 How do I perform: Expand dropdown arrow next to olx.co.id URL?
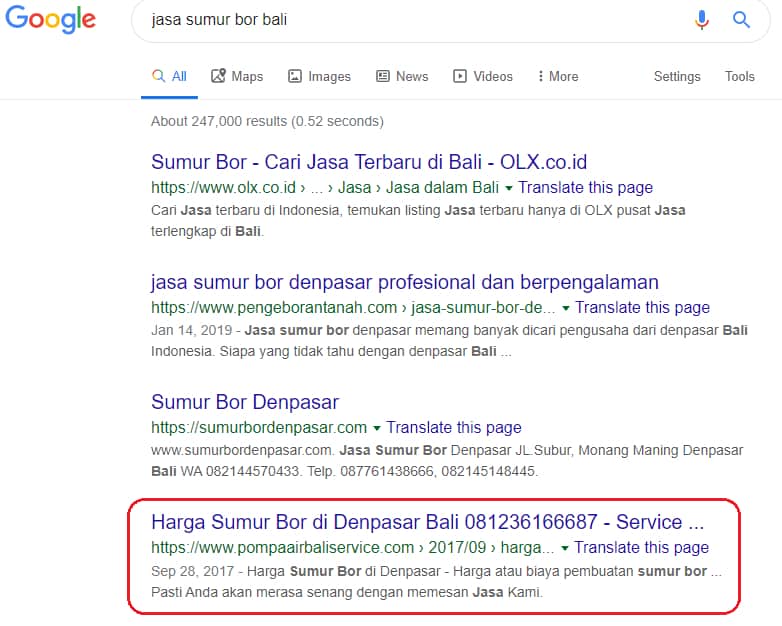[x=509, y=189]
